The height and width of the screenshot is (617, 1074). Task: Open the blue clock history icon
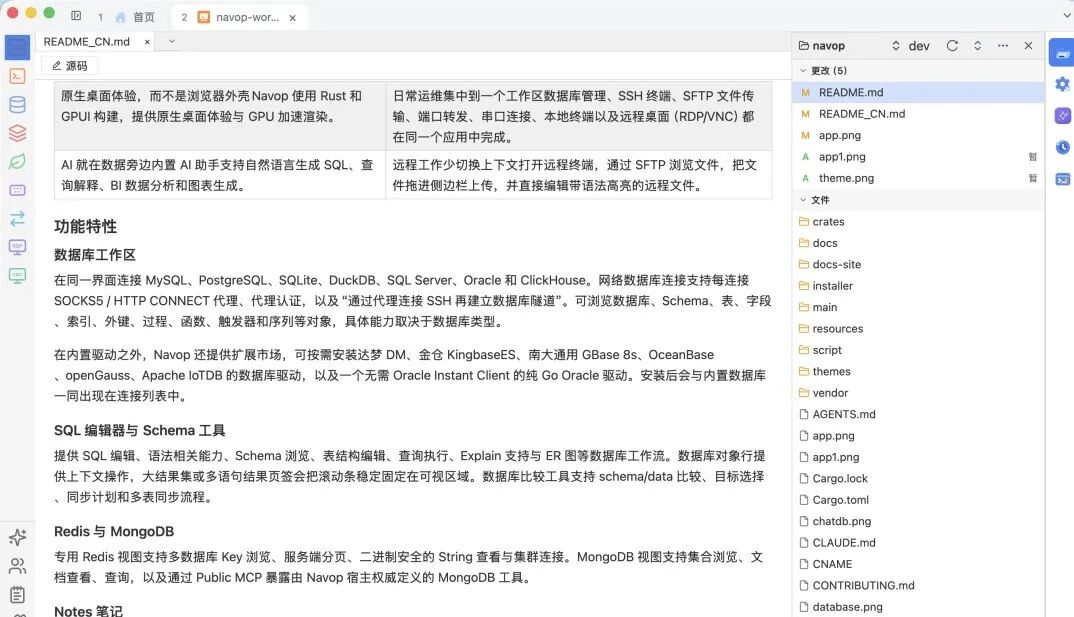point(1062,147)
